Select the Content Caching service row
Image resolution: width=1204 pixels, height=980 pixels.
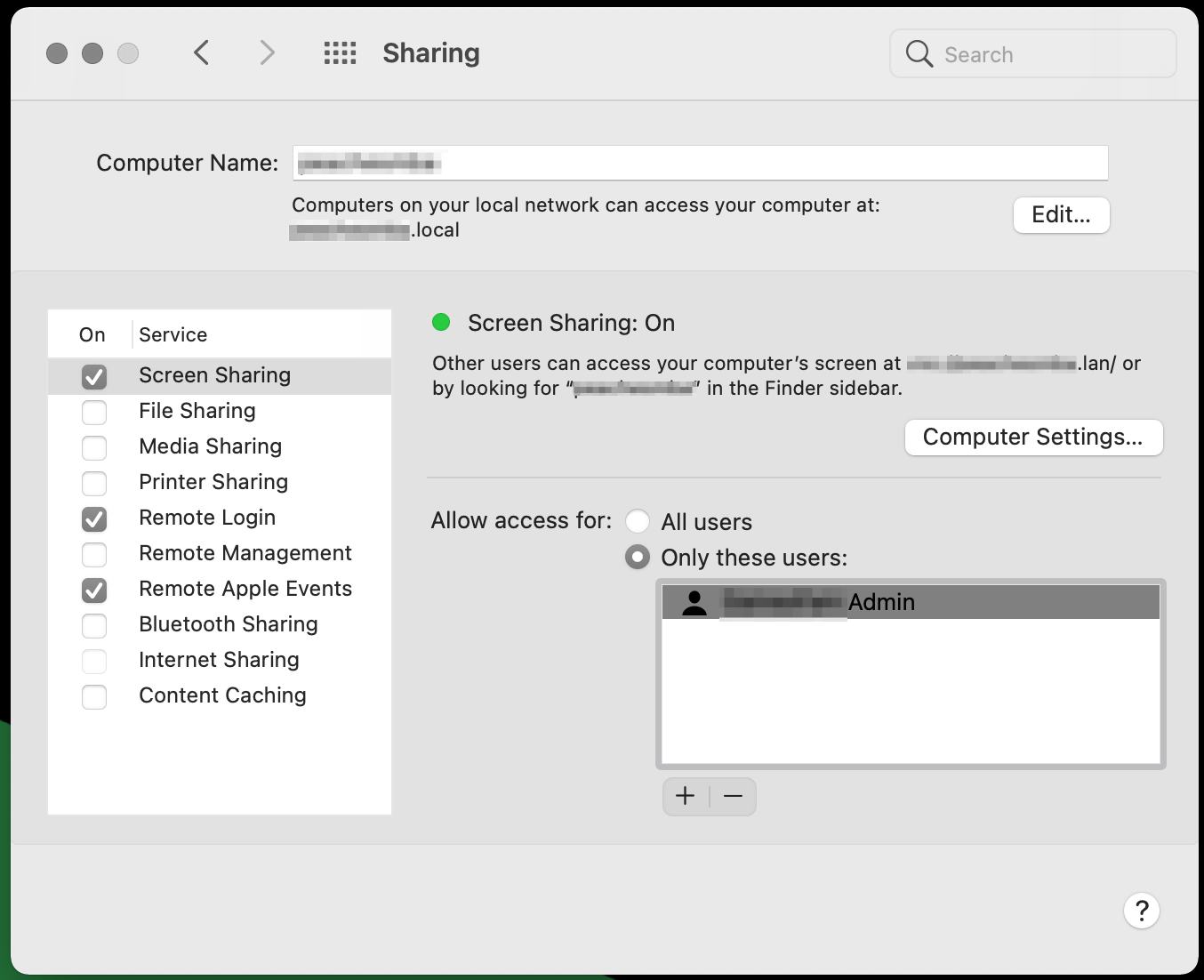(x=220, y=696)
